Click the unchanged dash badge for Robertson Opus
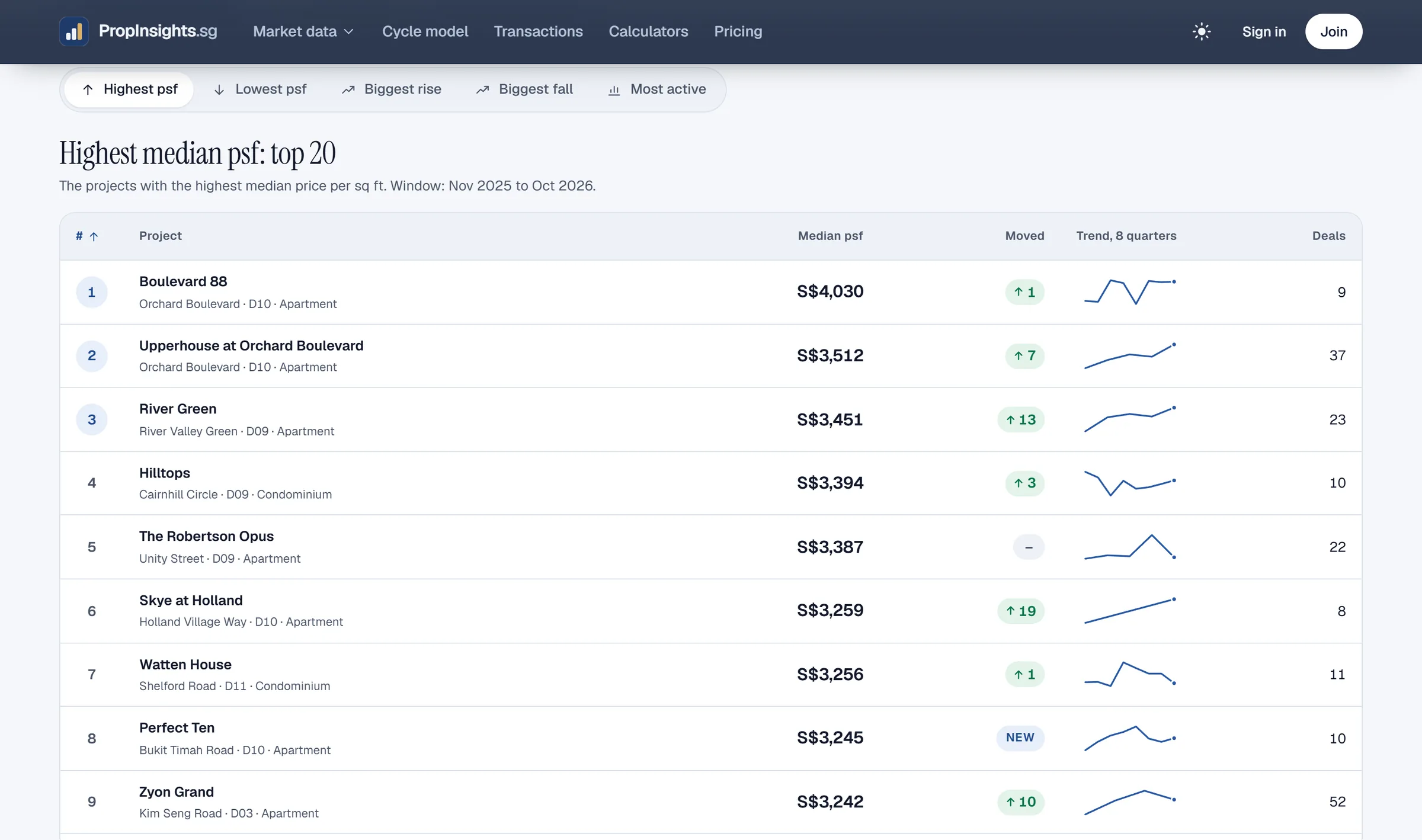This screenshot has height=840, width=1422. click(1029, 547)
